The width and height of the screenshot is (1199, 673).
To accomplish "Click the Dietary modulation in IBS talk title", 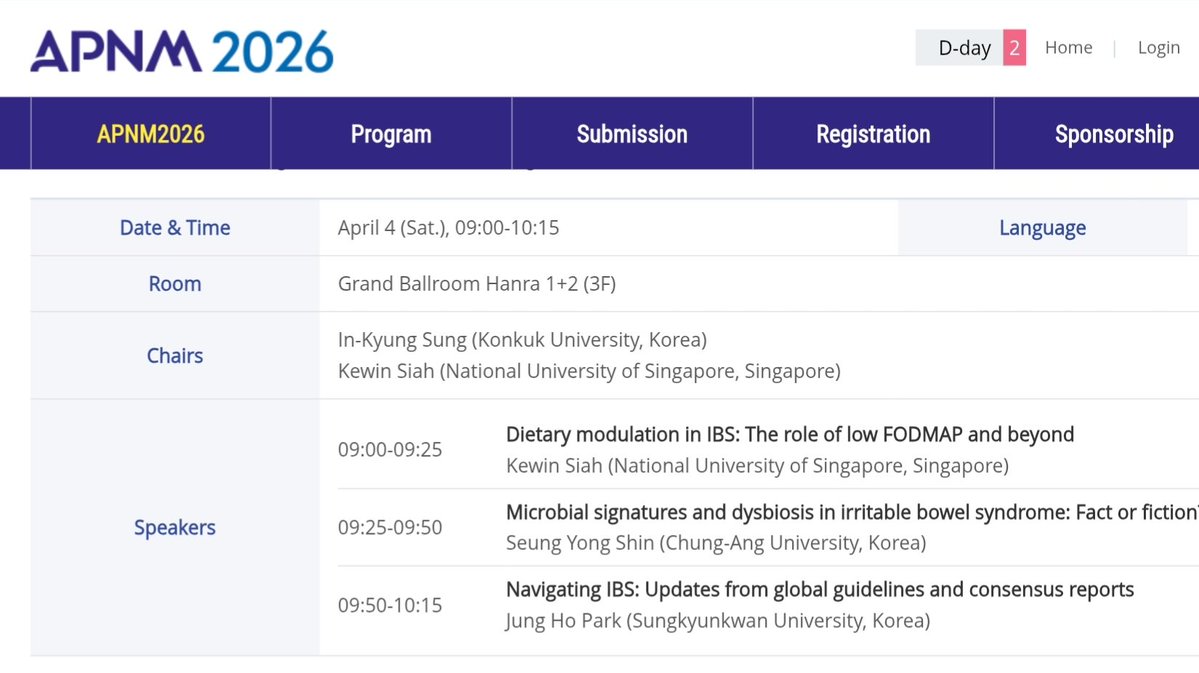I will pos(790,434).
